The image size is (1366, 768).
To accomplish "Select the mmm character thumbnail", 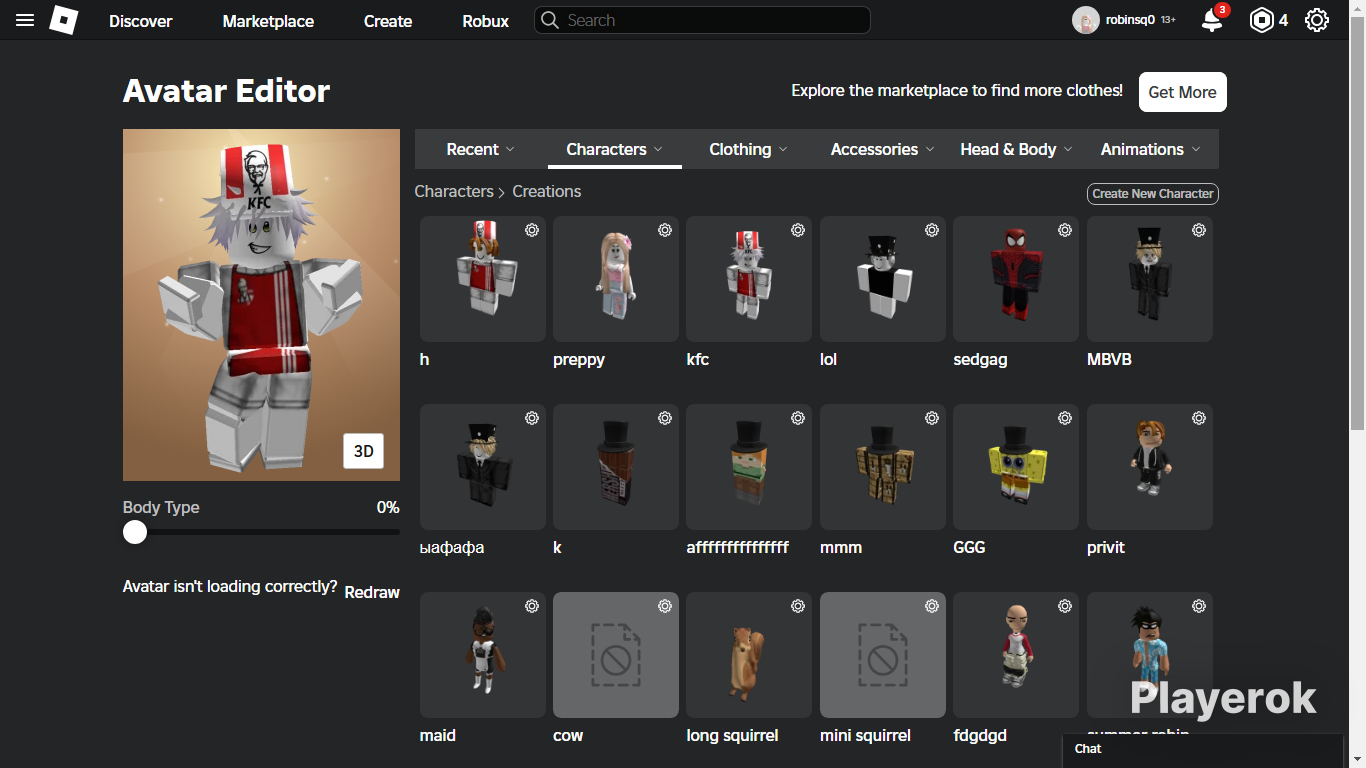I will pyautogui.click(x=883, y=467).
